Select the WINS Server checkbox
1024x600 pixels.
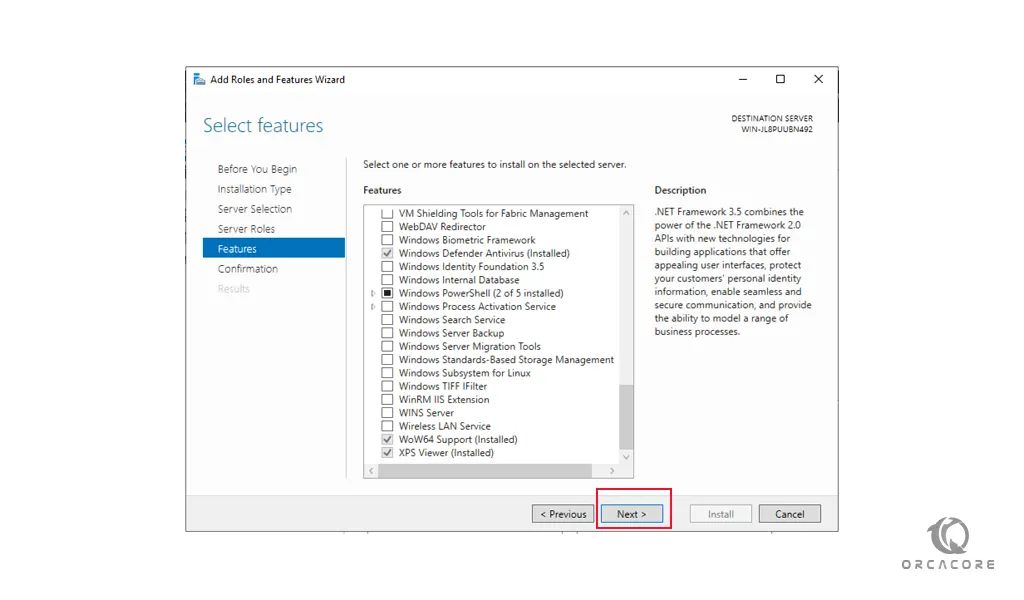click(387, 413)
